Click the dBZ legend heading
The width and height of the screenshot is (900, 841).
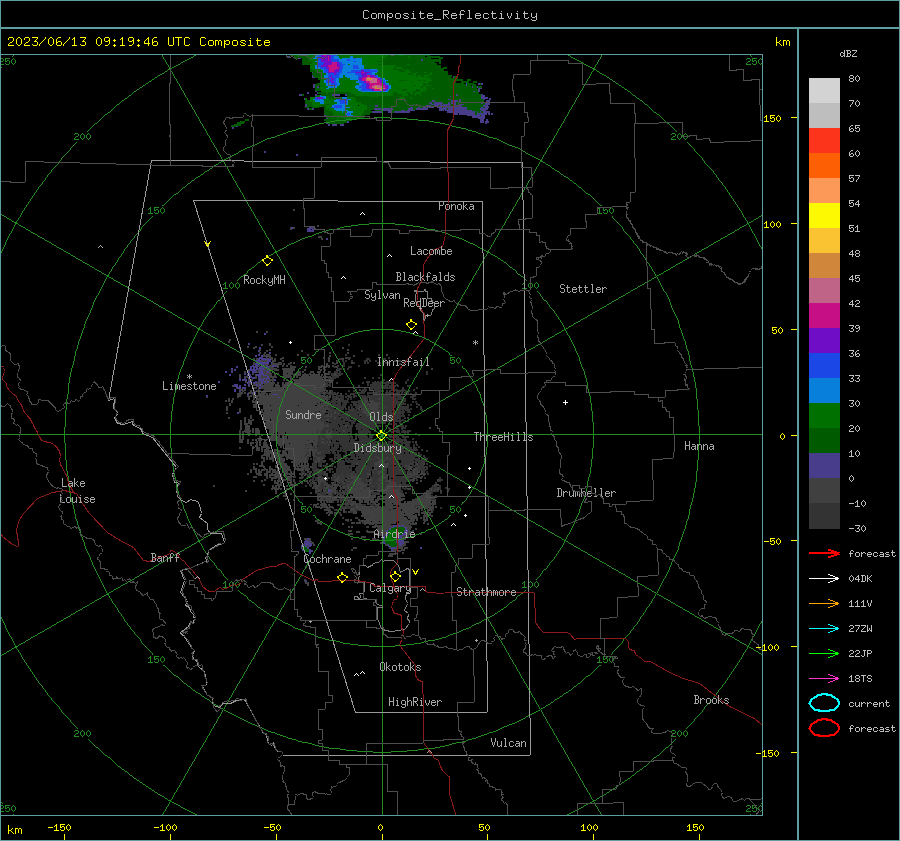(x=848, y=53)
